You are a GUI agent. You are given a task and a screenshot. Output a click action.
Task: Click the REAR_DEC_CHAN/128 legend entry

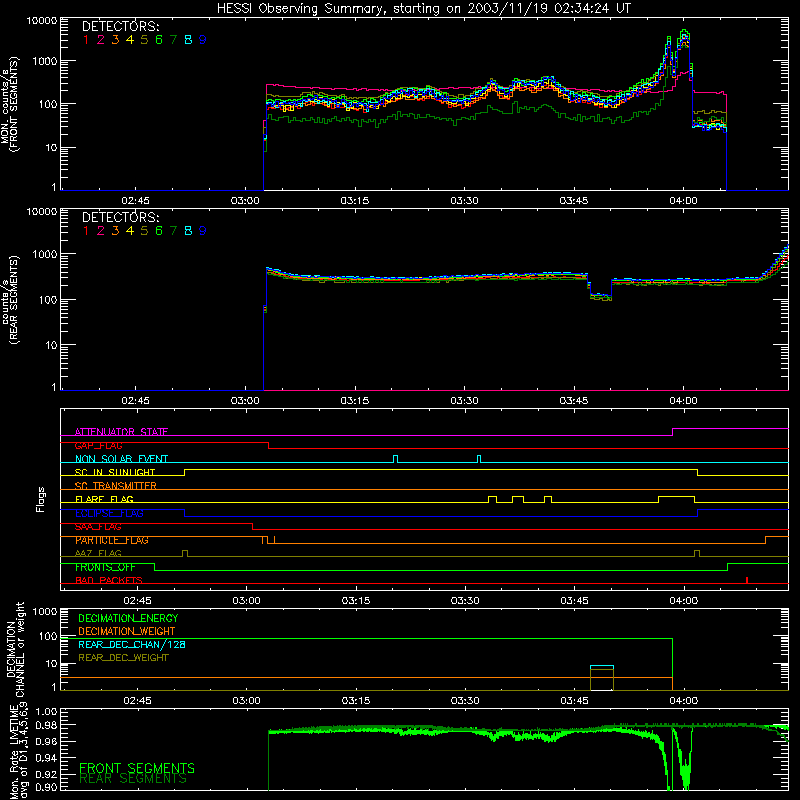132,645
